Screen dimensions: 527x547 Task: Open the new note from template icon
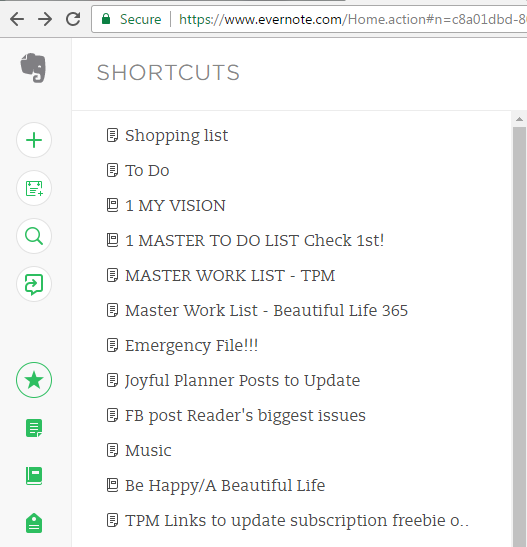[x=34, y=188]
